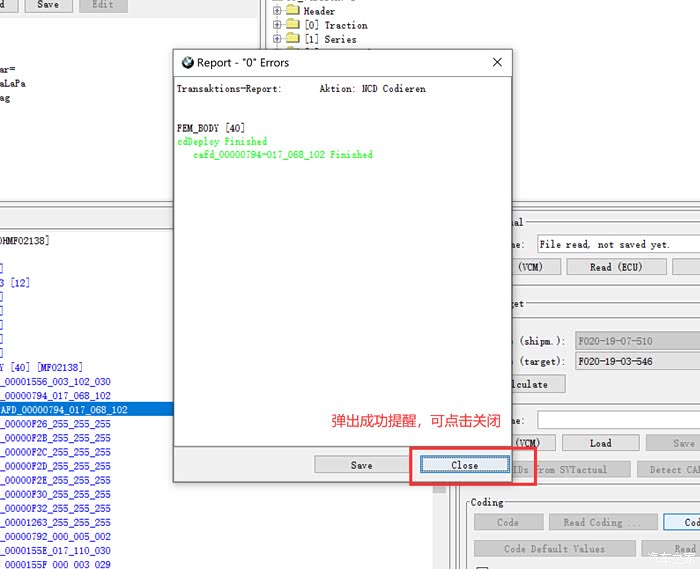Click the Save button in Report dialog

[x=361, y=465]
